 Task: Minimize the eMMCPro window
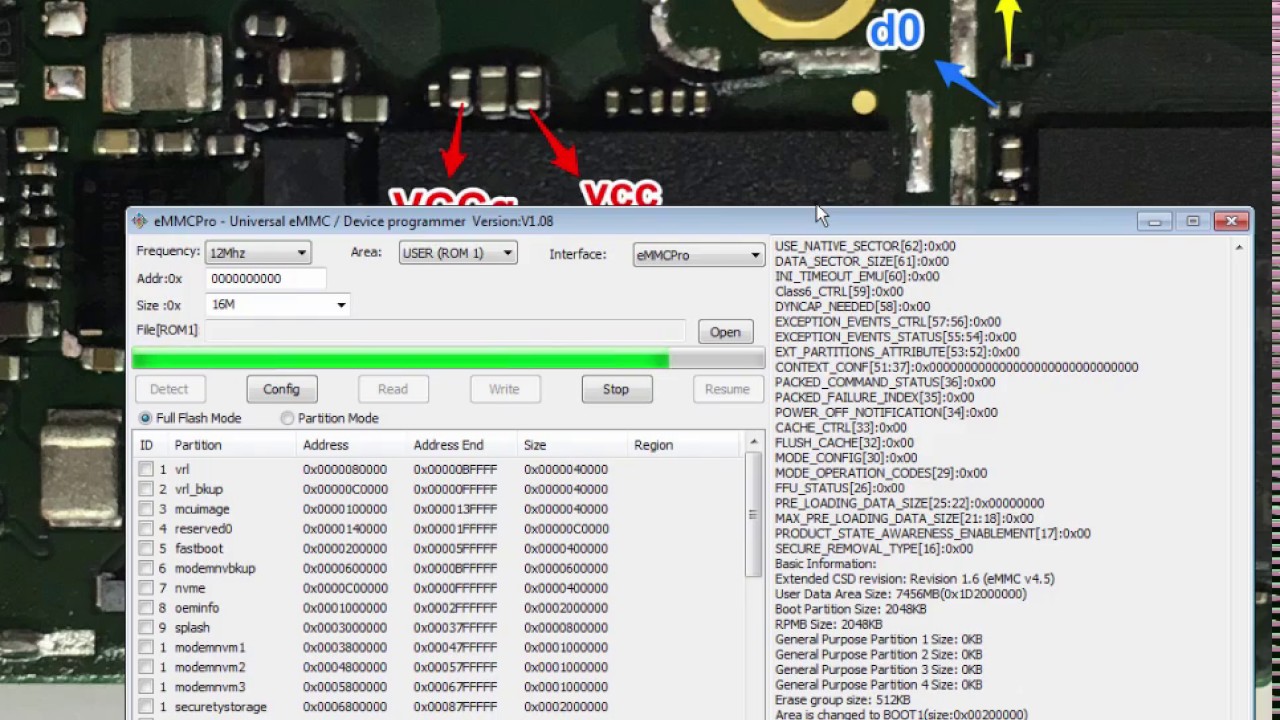pyautogui.click(x=1154, y=221)
